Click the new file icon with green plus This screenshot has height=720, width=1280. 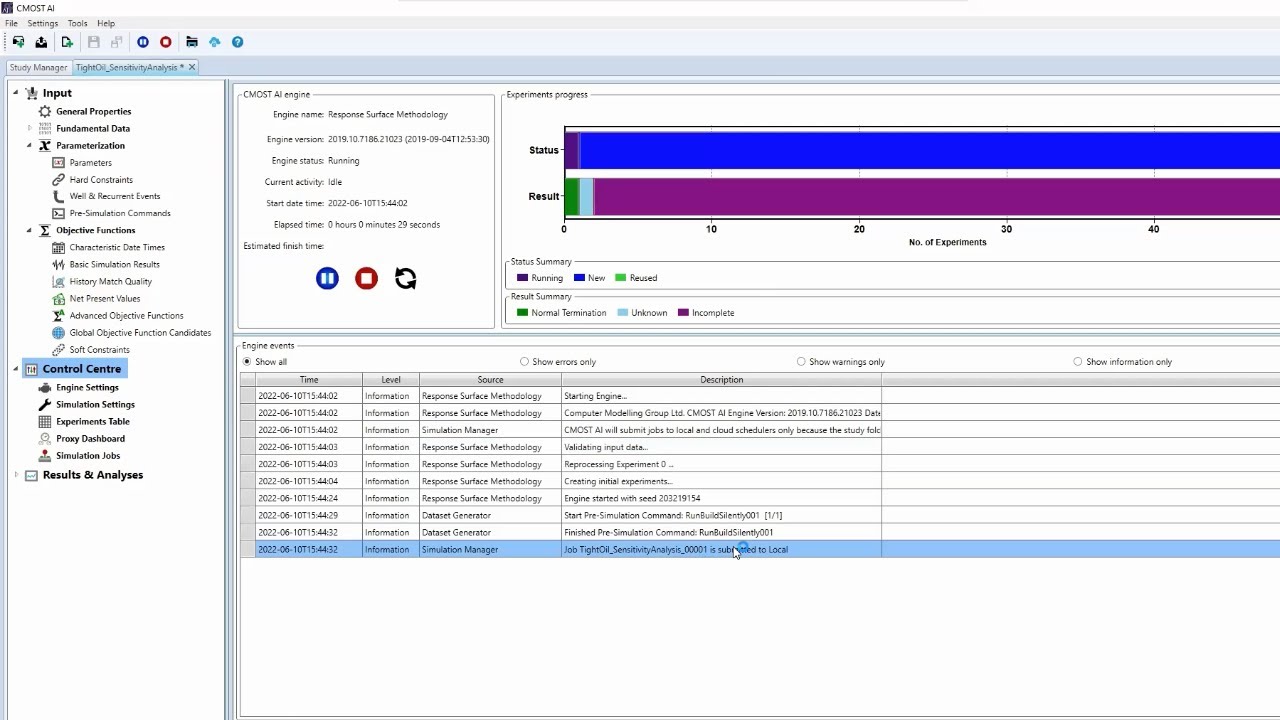[x=67, y=42]
